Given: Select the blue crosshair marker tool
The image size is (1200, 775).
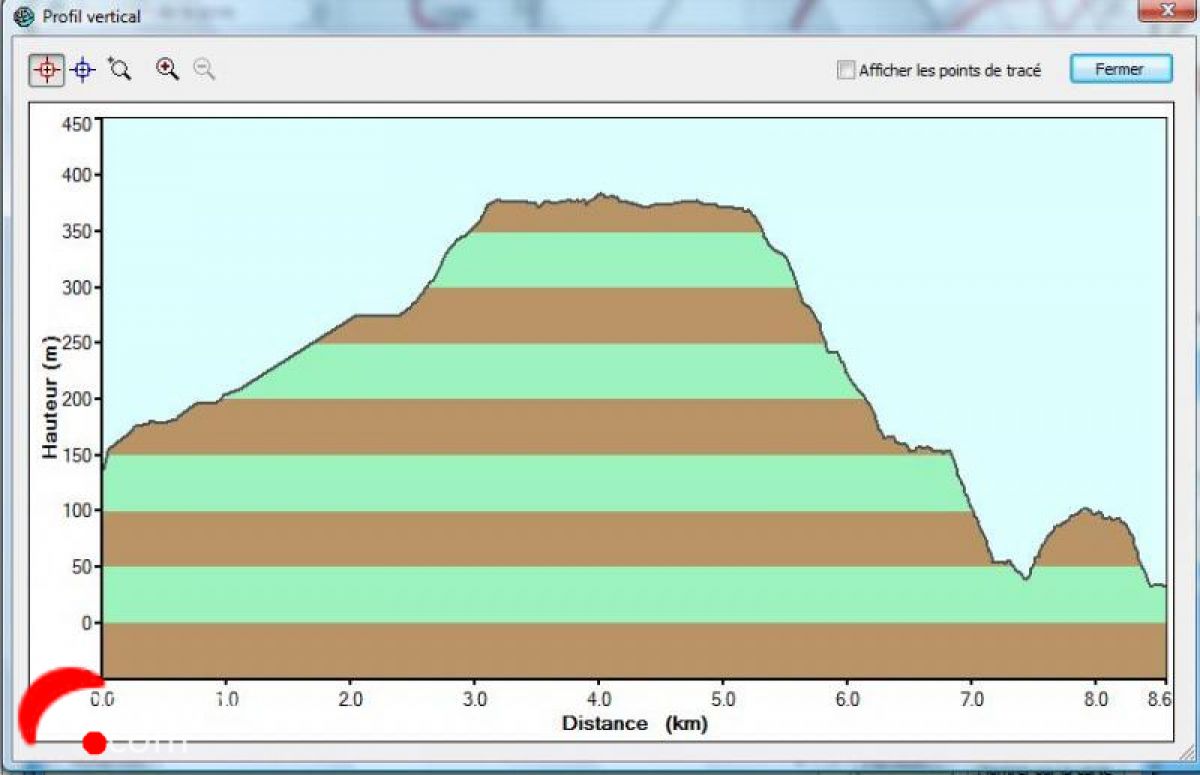Looking at the screenshot, I should [x=83, y=70].
